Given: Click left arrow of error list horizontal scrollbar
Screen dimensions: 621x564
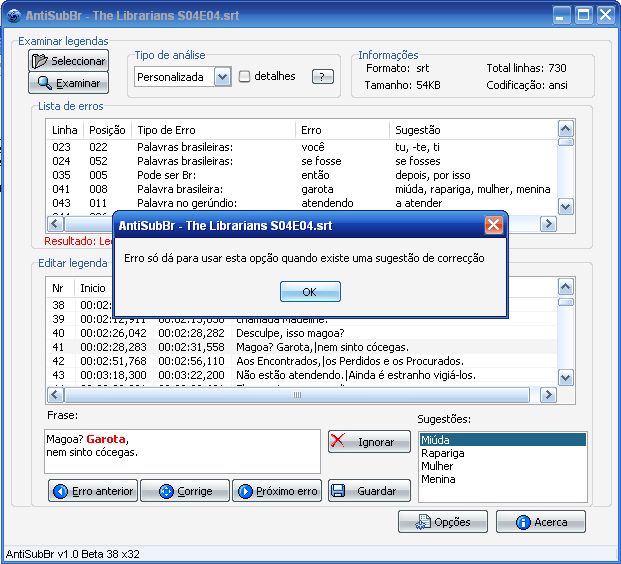Looking at the screenshot, I should click(x=55, y=224).
